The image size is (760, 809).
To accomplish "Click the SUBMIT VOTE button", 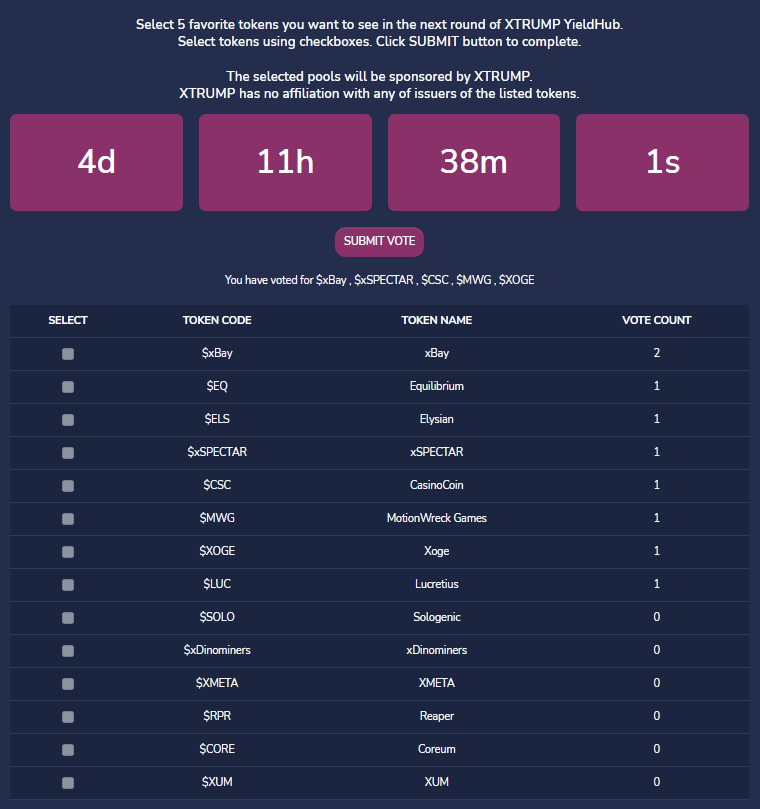I will click(x=379, y=241).
